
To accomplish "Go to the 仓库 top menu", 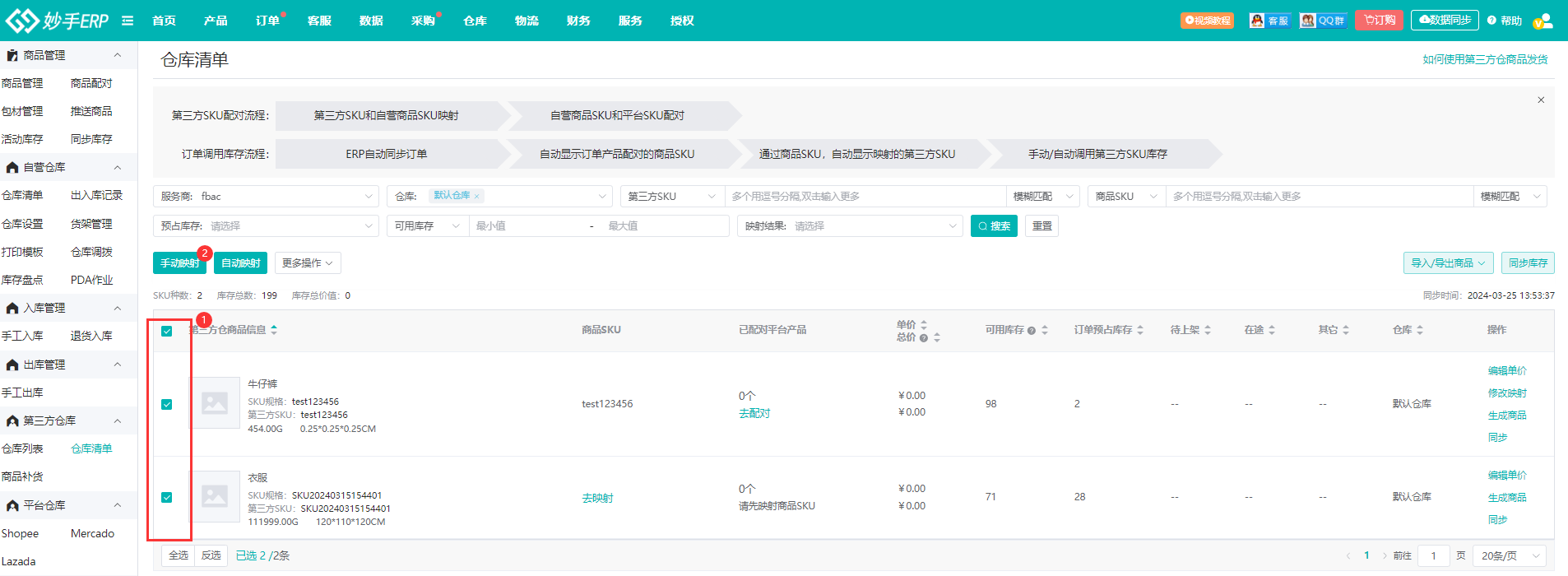I will pyautogui.click(x=475, y=21).
